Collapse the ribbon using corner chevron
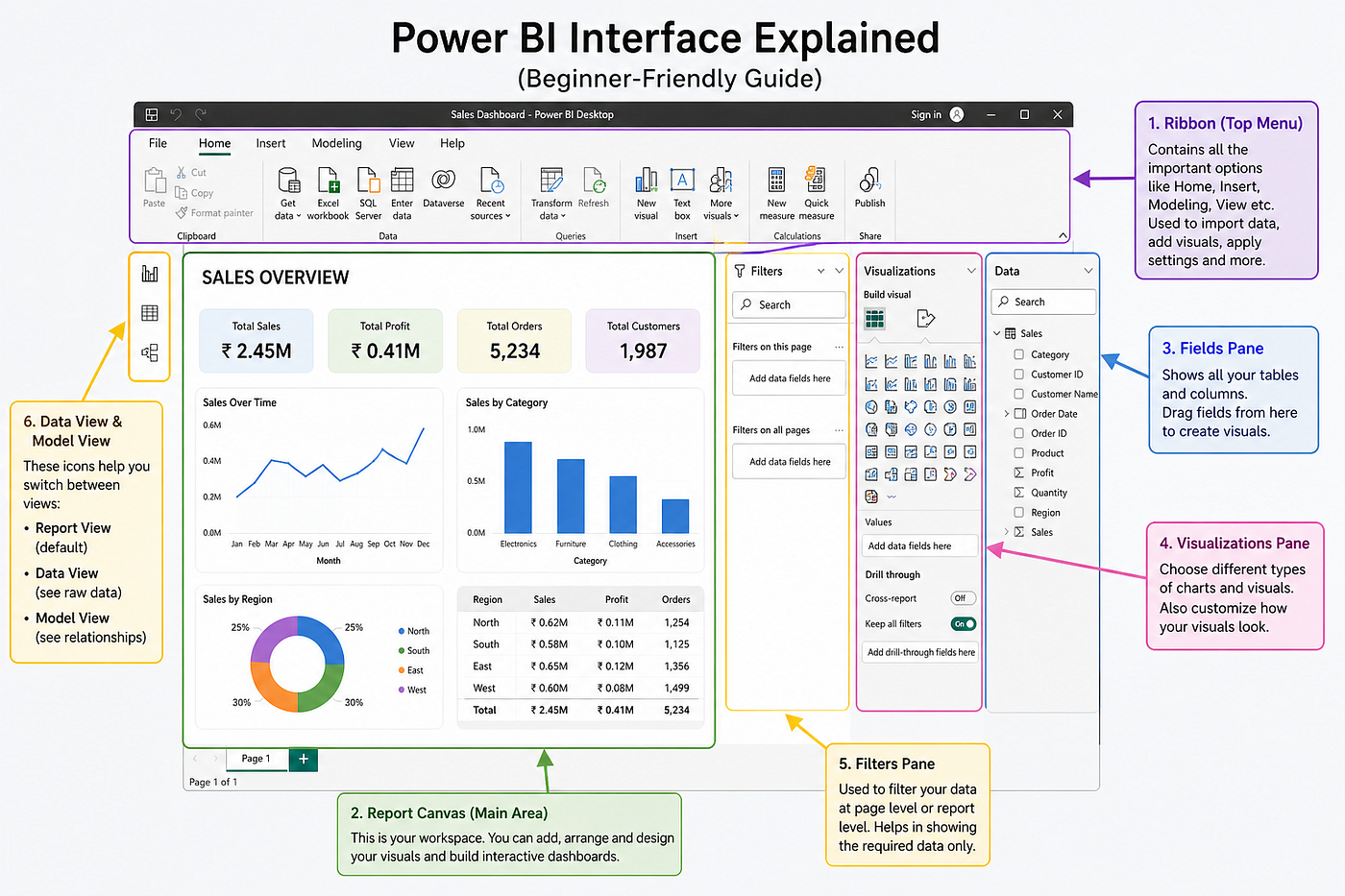This screenshot has width=1345, height=896. [1063, 236]
